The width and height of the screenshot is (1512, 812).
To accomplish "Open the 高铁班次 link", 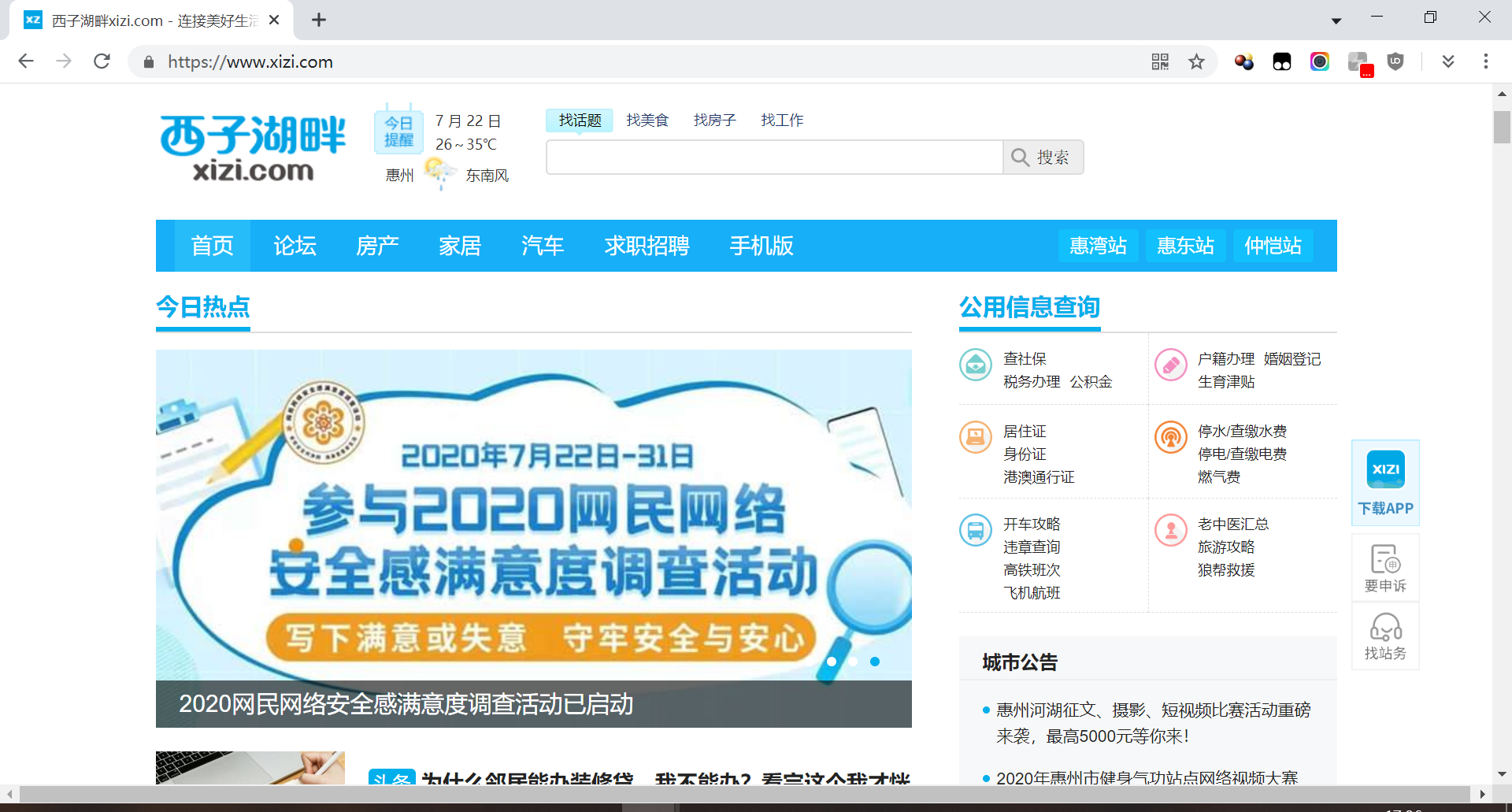I will [x=1032, y=570].
